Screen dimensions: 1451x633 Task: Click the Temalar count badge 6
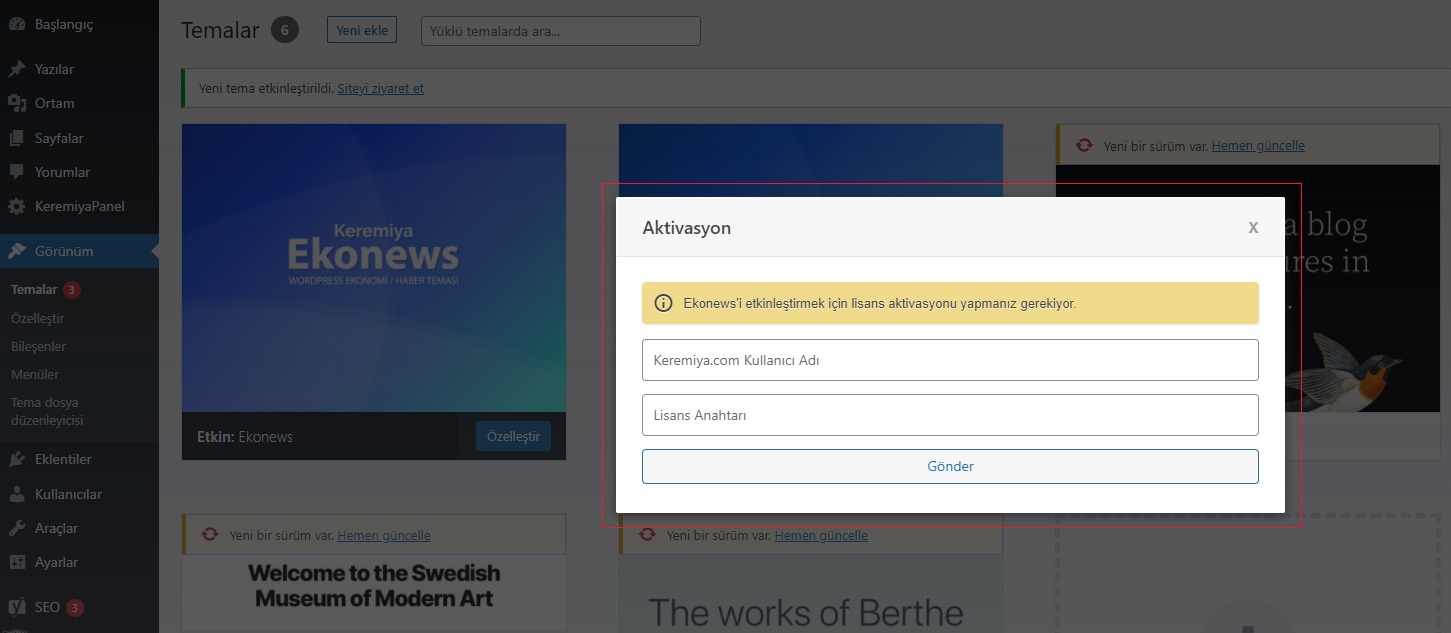[x=285, y=30]
